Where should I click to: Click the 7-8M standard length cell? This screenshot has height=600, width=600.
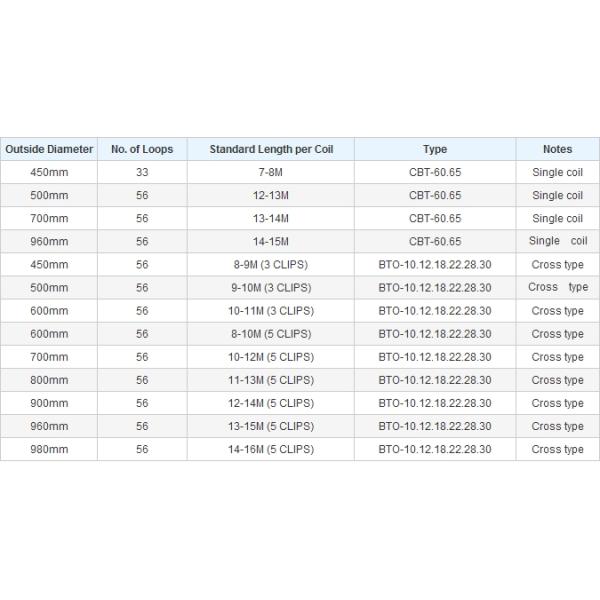[x=270, y=172]
